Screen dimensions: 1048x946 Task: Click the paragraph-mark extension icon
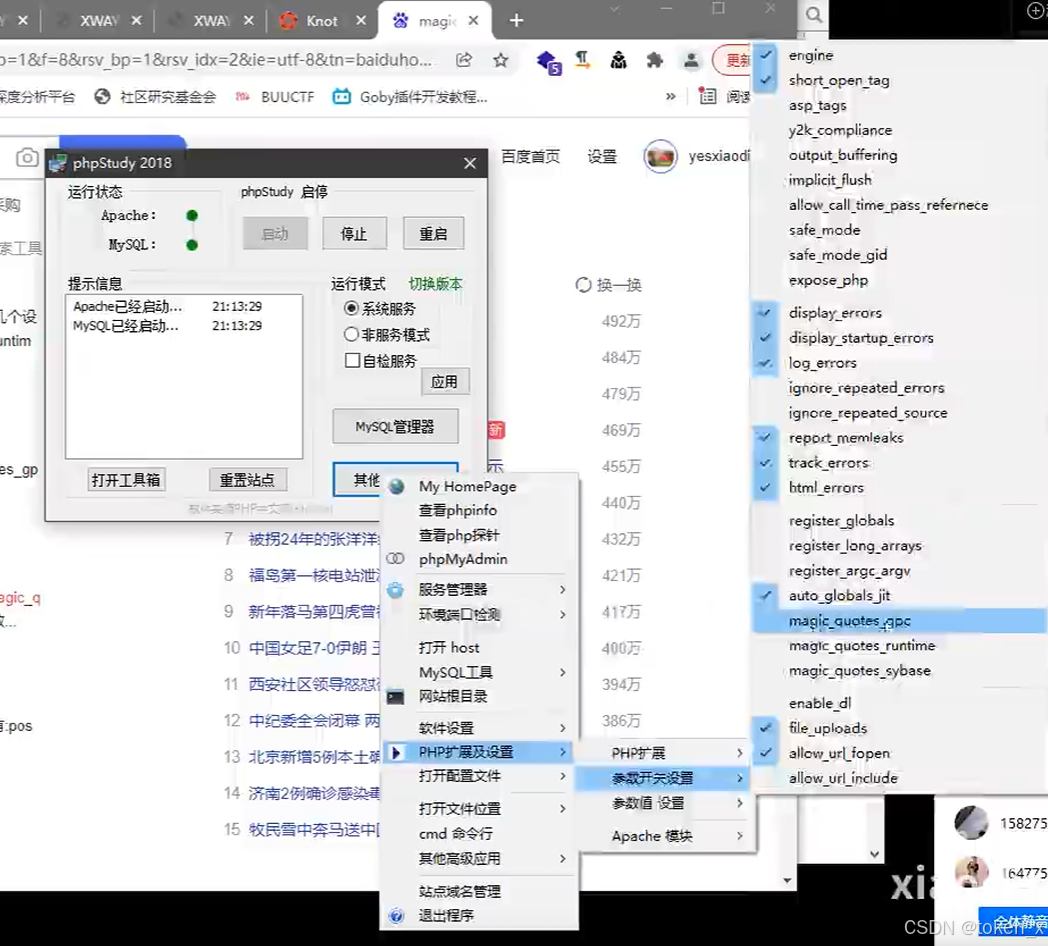(x=583, y=61)
